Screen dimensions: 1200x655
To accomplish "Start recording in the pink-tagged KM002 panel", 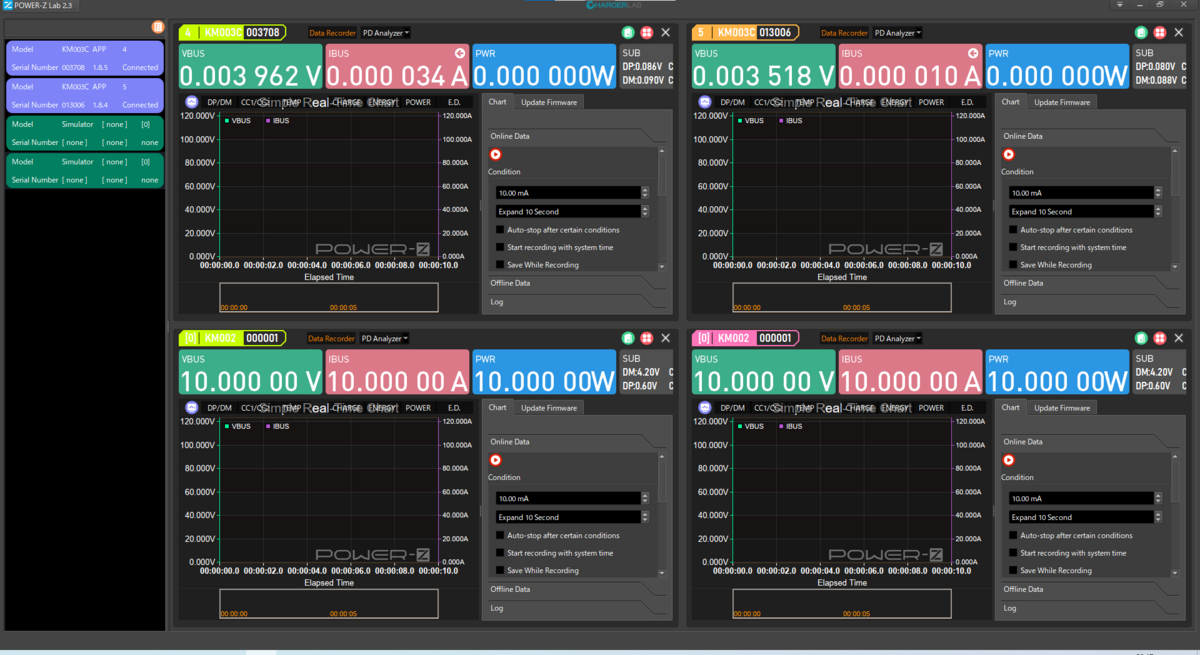I will click(1008, 460).
